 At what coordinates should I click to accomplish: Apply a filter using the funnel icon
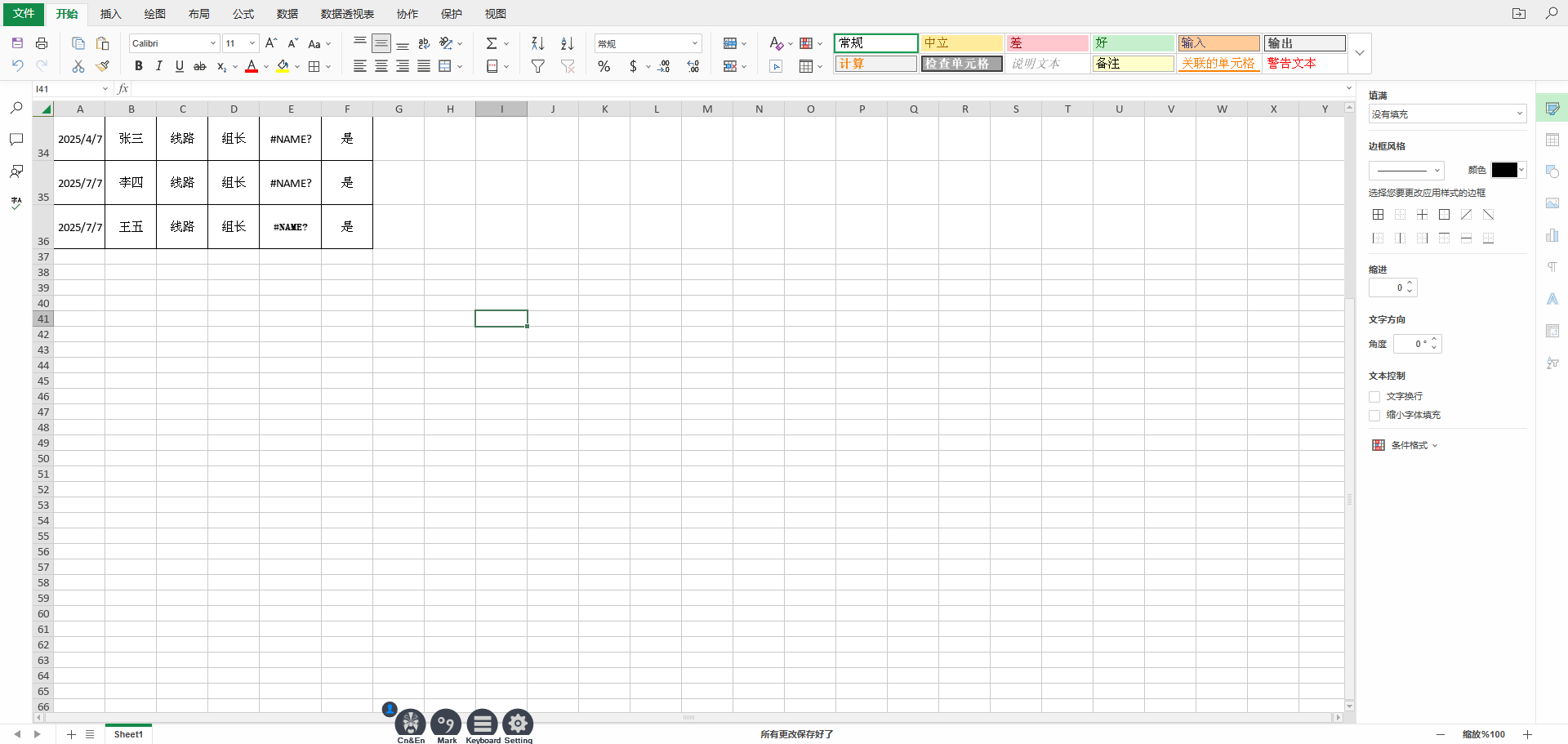(x=538, y=66)
